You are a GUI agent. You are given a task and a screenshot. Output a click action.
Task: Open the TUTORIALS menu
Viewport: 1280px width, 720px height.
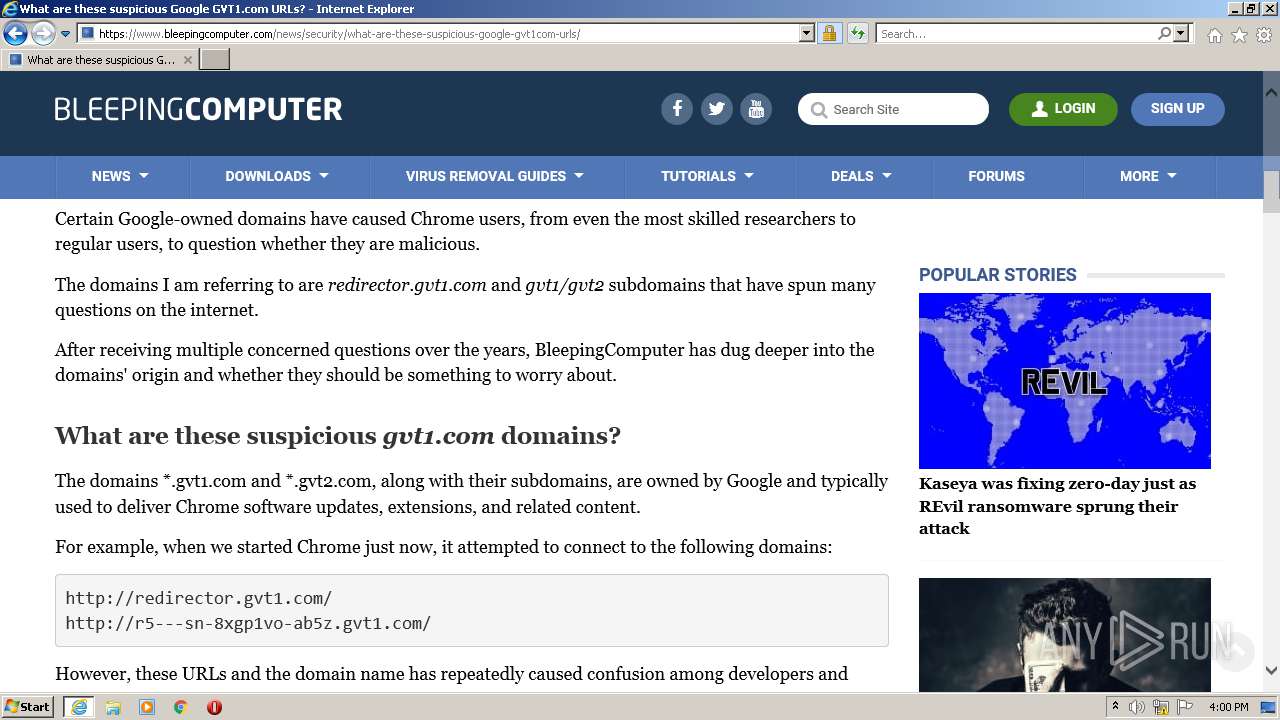pos(707,176)
